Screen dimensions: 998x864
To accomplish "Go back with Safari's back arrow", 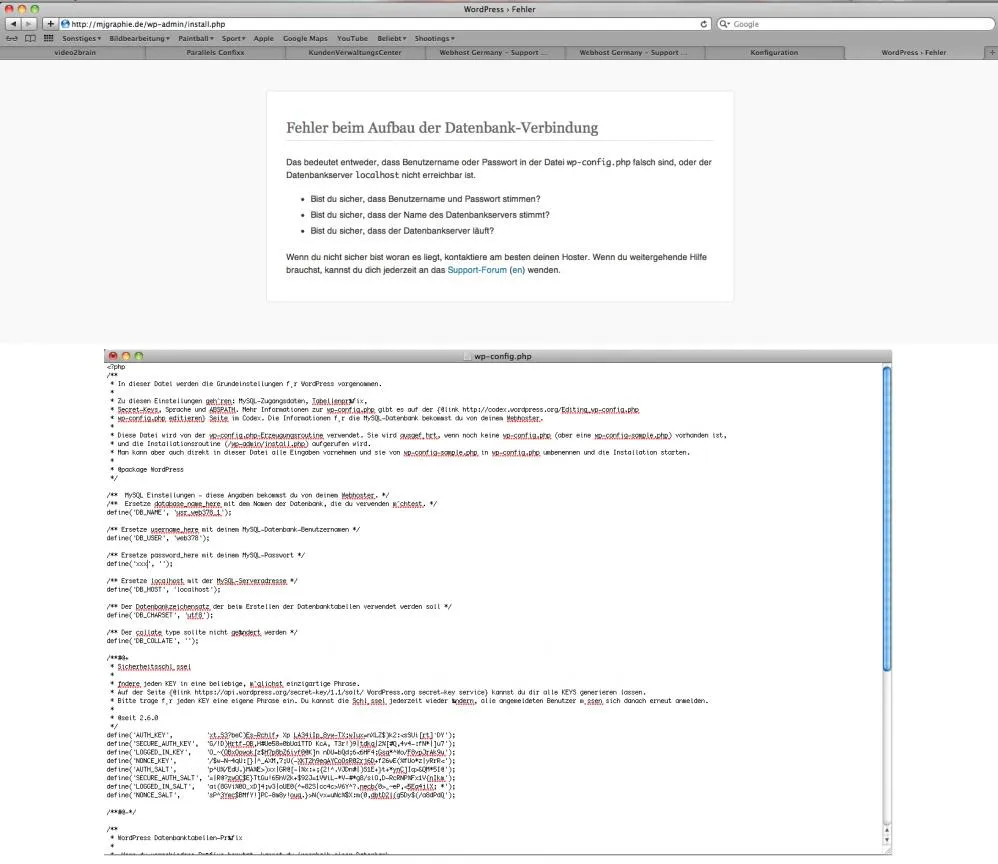I will [13, 24].
